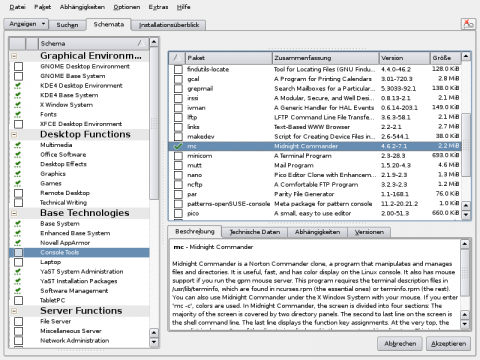
Task: Collapse the Graphical Environments group
Action: 14,56
